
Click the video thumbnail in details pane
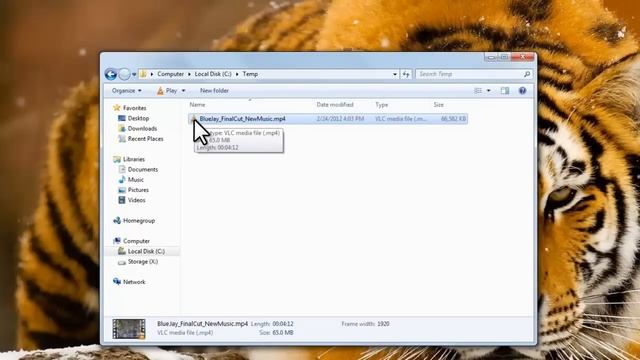129,329
